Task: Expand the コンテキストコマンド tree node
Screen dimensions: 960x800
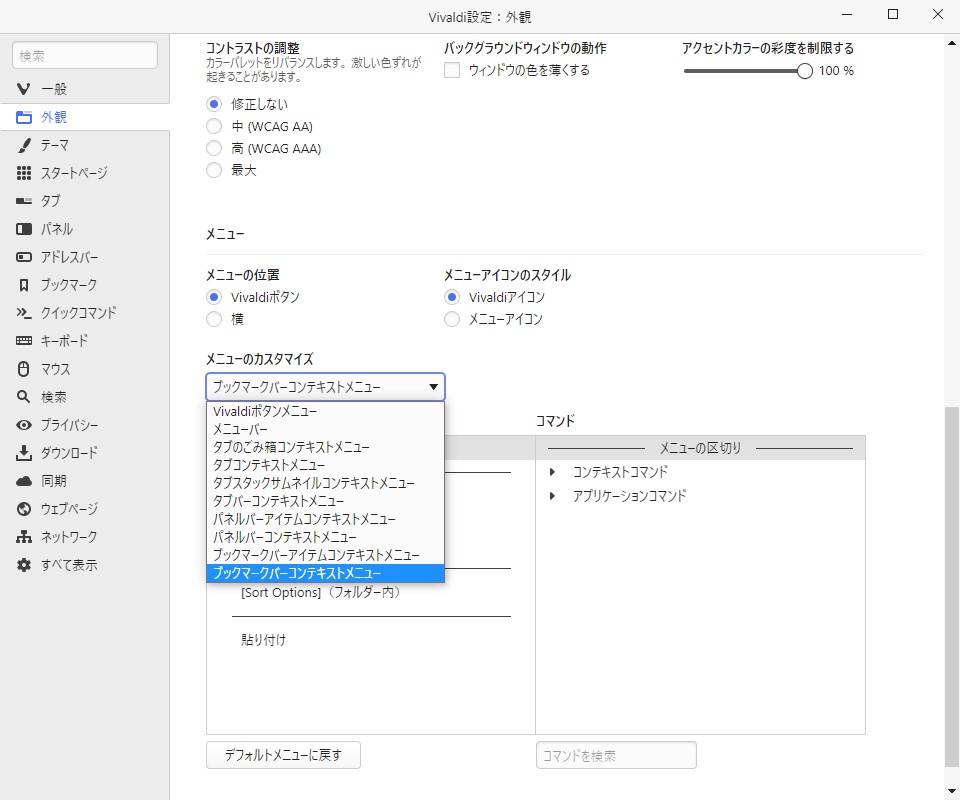Action: coord(552,472)
